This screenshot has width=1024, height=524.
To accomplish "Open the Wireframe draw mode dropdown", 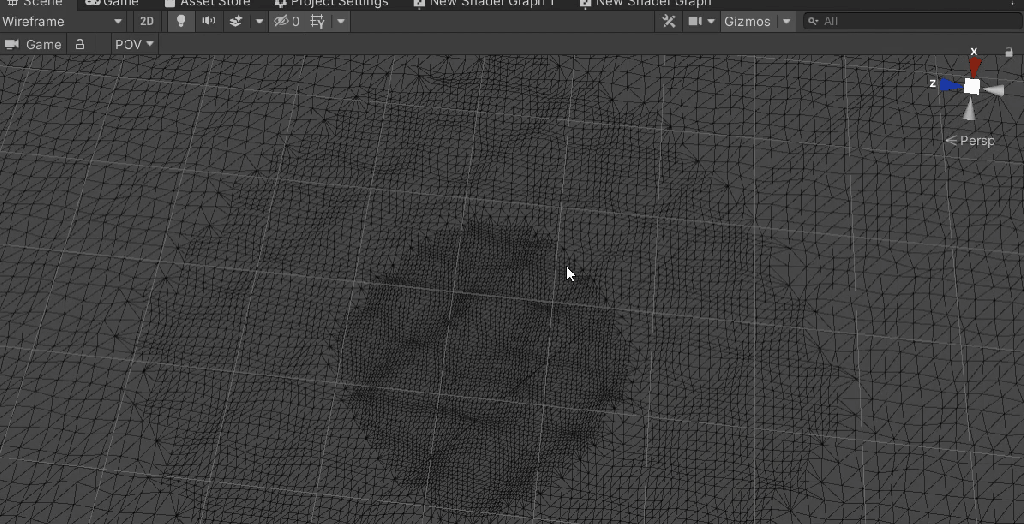I will [x=63, y=21].
